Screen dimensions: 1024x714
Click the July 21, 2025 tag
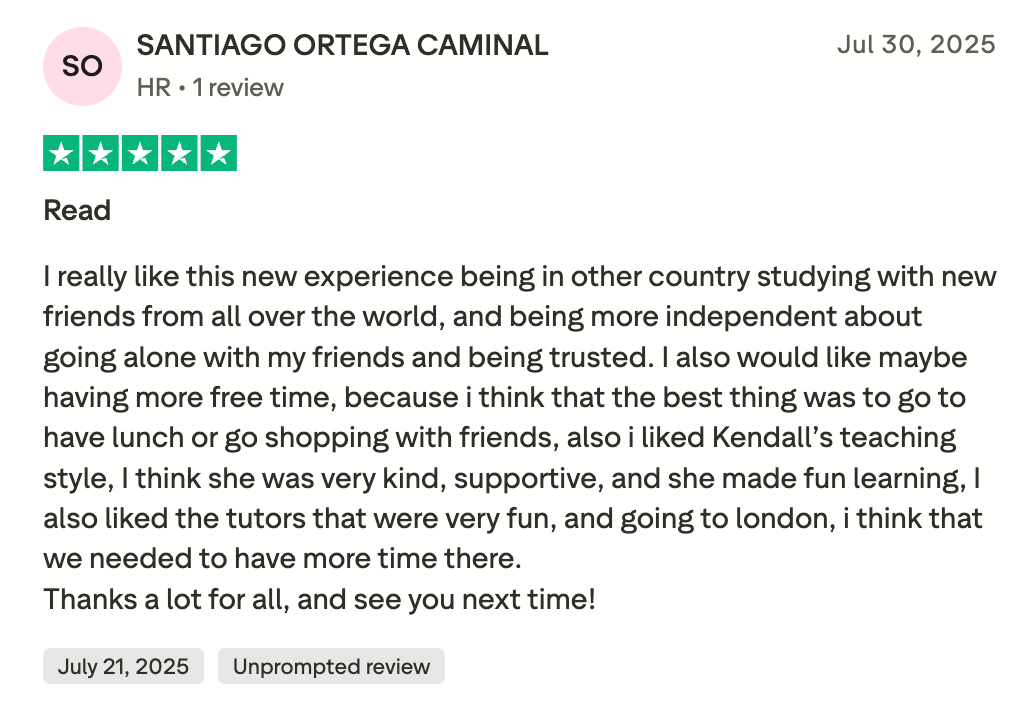[123, 666]
